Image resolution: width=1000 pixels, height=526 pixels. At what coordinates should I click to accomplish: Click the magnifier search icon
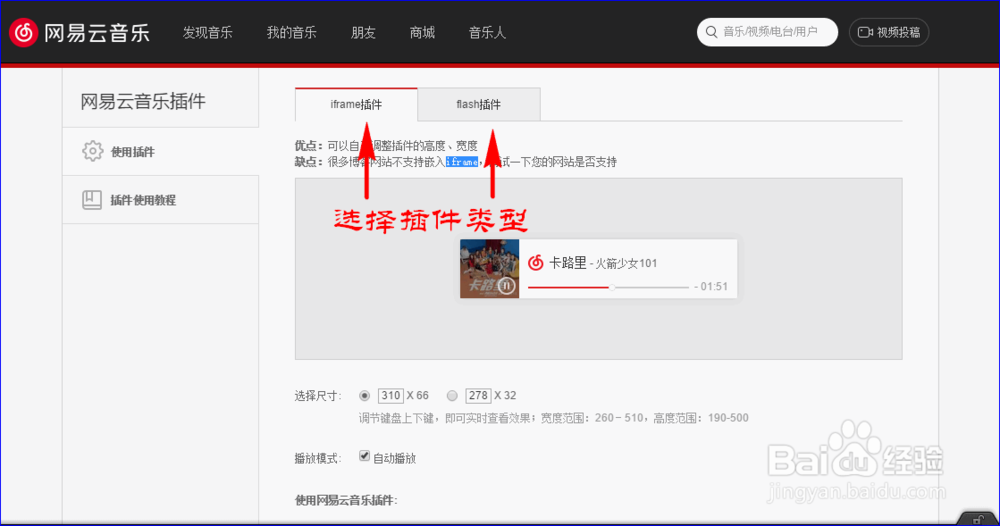point(711,32)
